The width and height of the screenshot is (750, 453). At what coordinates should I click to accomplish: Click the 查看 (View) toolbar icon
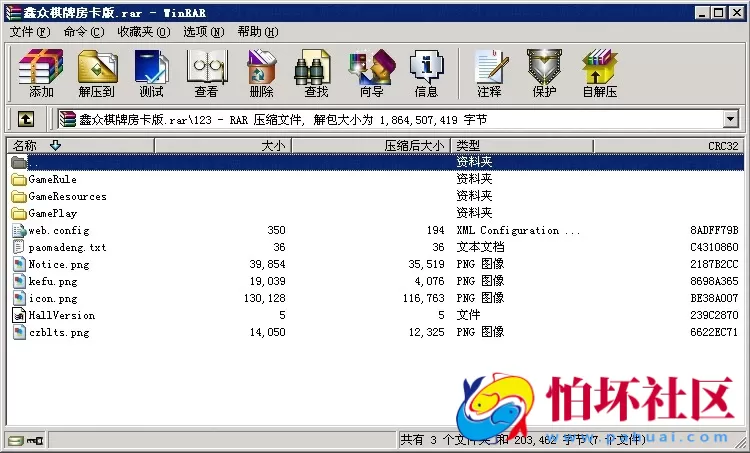click(x=207, y=66)
